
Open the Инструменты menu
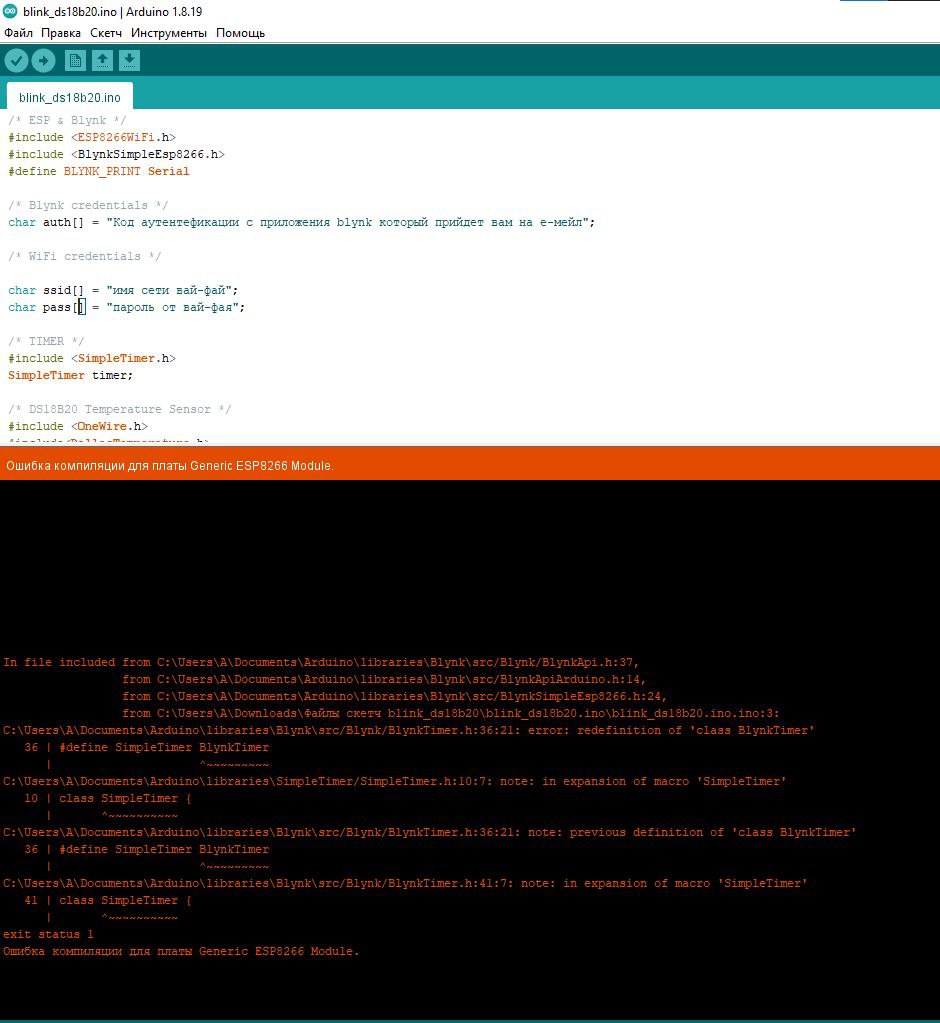168,33
